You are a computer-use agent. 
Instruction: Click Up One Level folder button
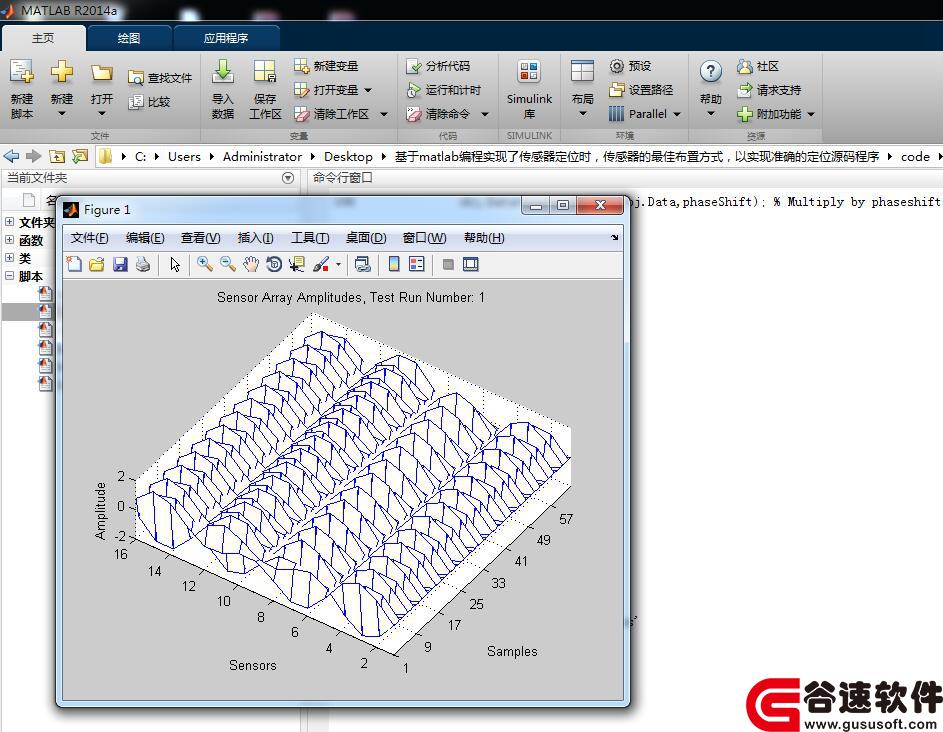(x=57, y=156)
